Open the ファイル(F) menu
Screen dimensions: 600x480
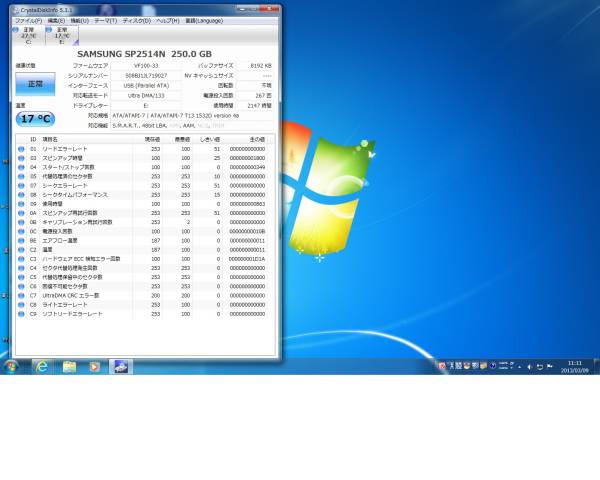point(29,21)
